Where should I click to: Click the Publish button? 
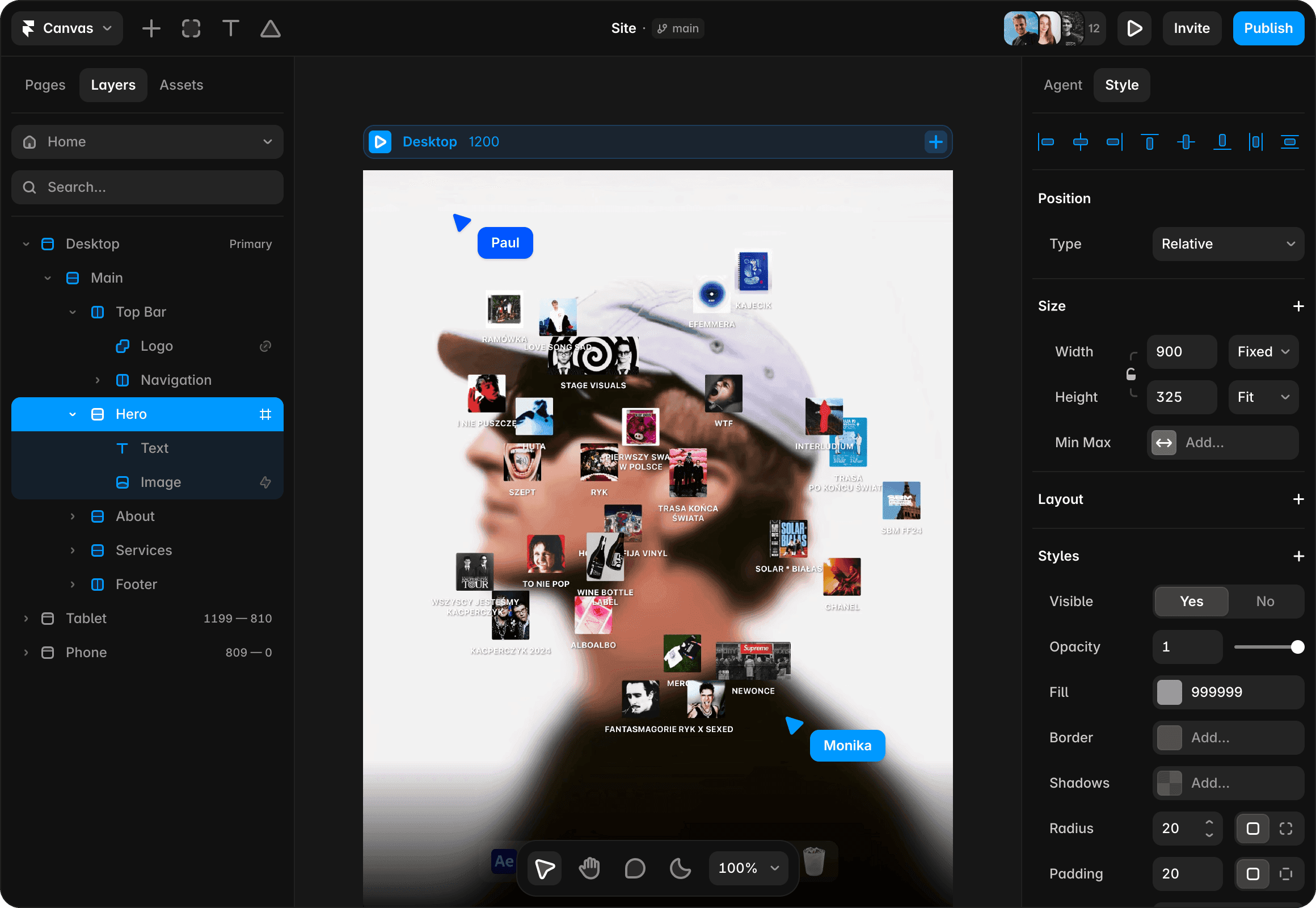(x=1268, y=28)
